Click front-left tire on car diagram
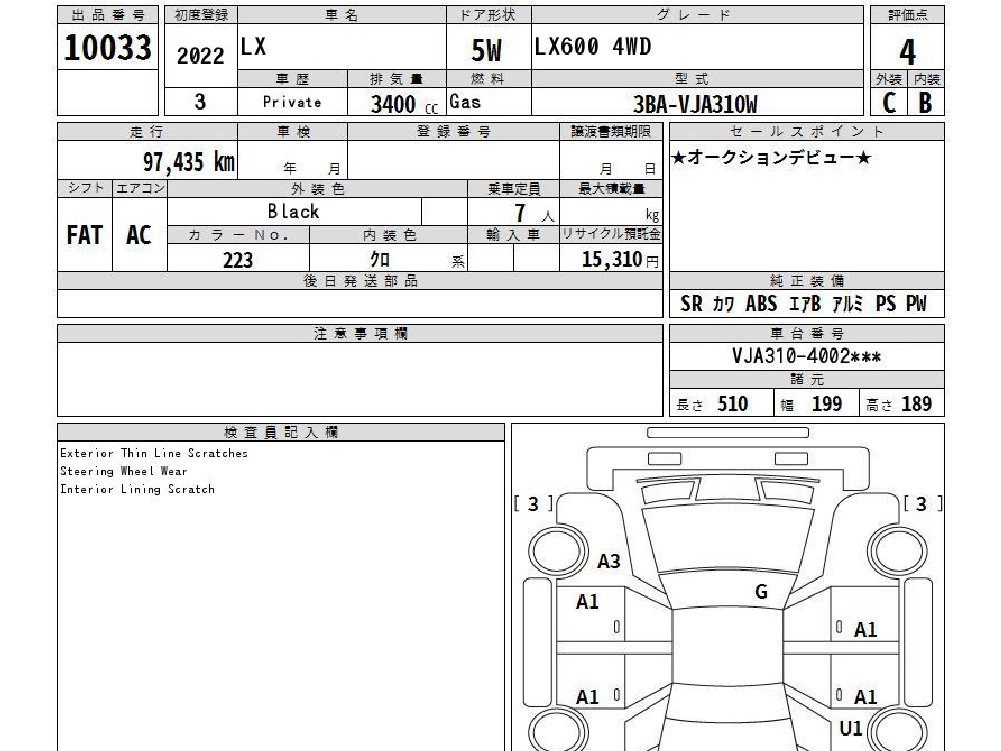Viewport: 1001px width, 751px height. click(x=558, y=551)
